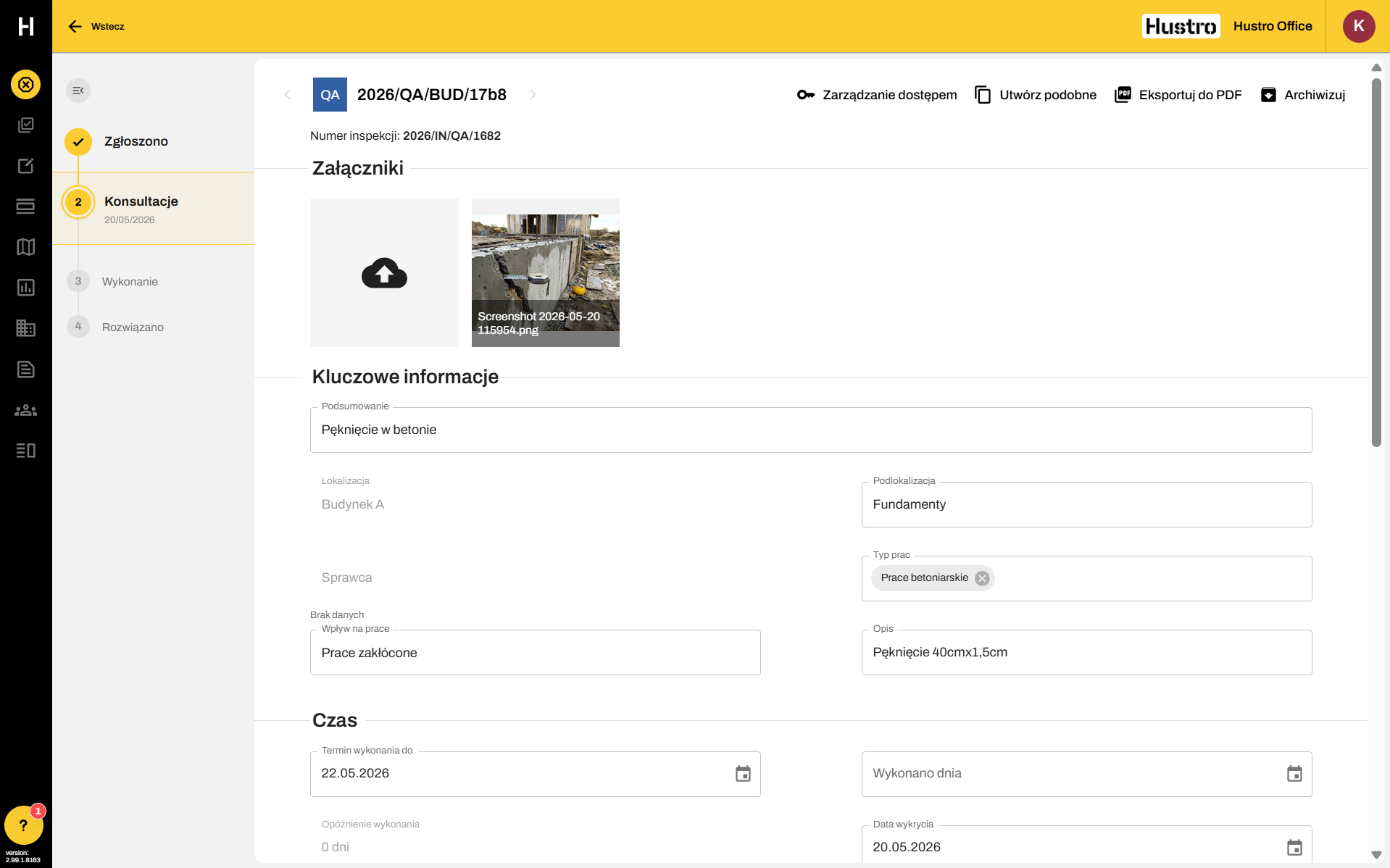
Task: Open the help question mark bubble
Action: coord(23,825)
